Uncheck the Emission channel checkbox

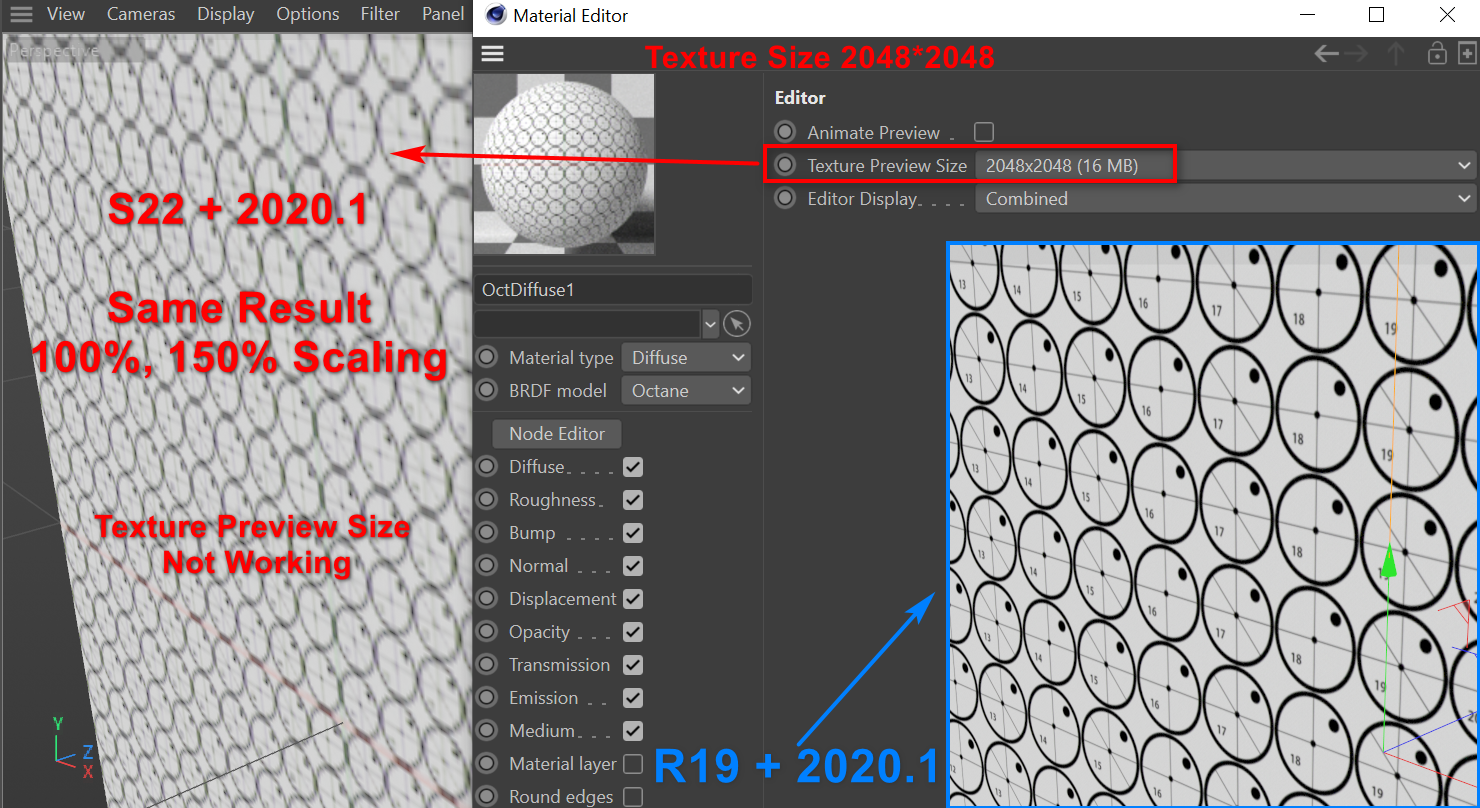point(633,698)
